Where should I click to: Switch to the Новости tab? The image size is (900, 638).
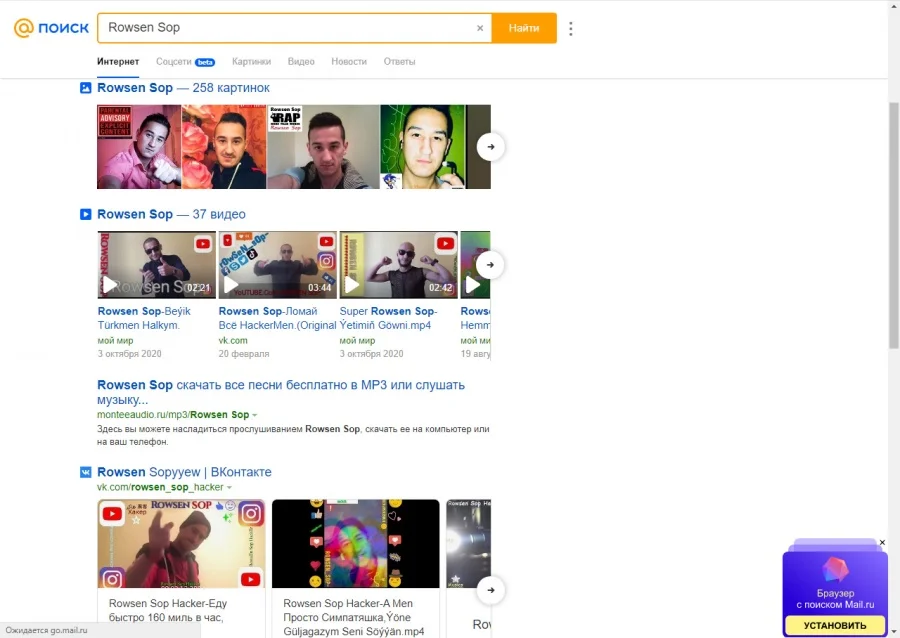(x=349, y=62)
